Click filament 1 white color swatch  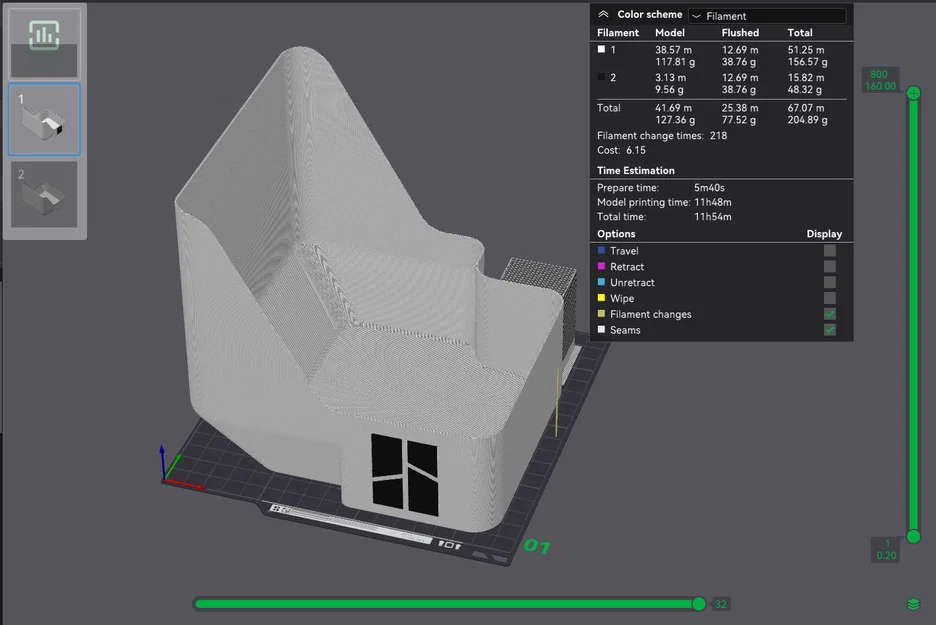coord(601,50)
